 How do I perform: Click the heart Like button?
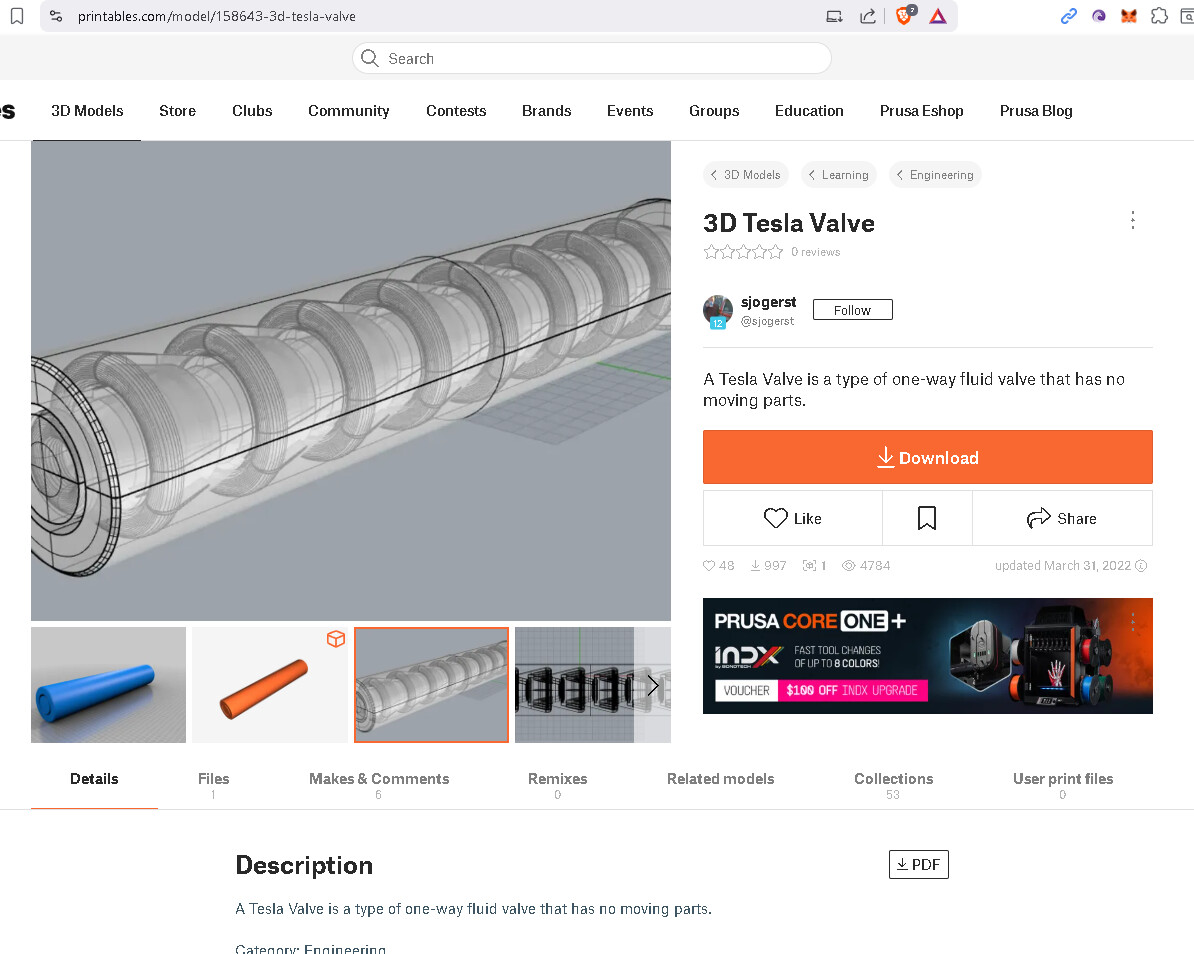click(792, 518)
